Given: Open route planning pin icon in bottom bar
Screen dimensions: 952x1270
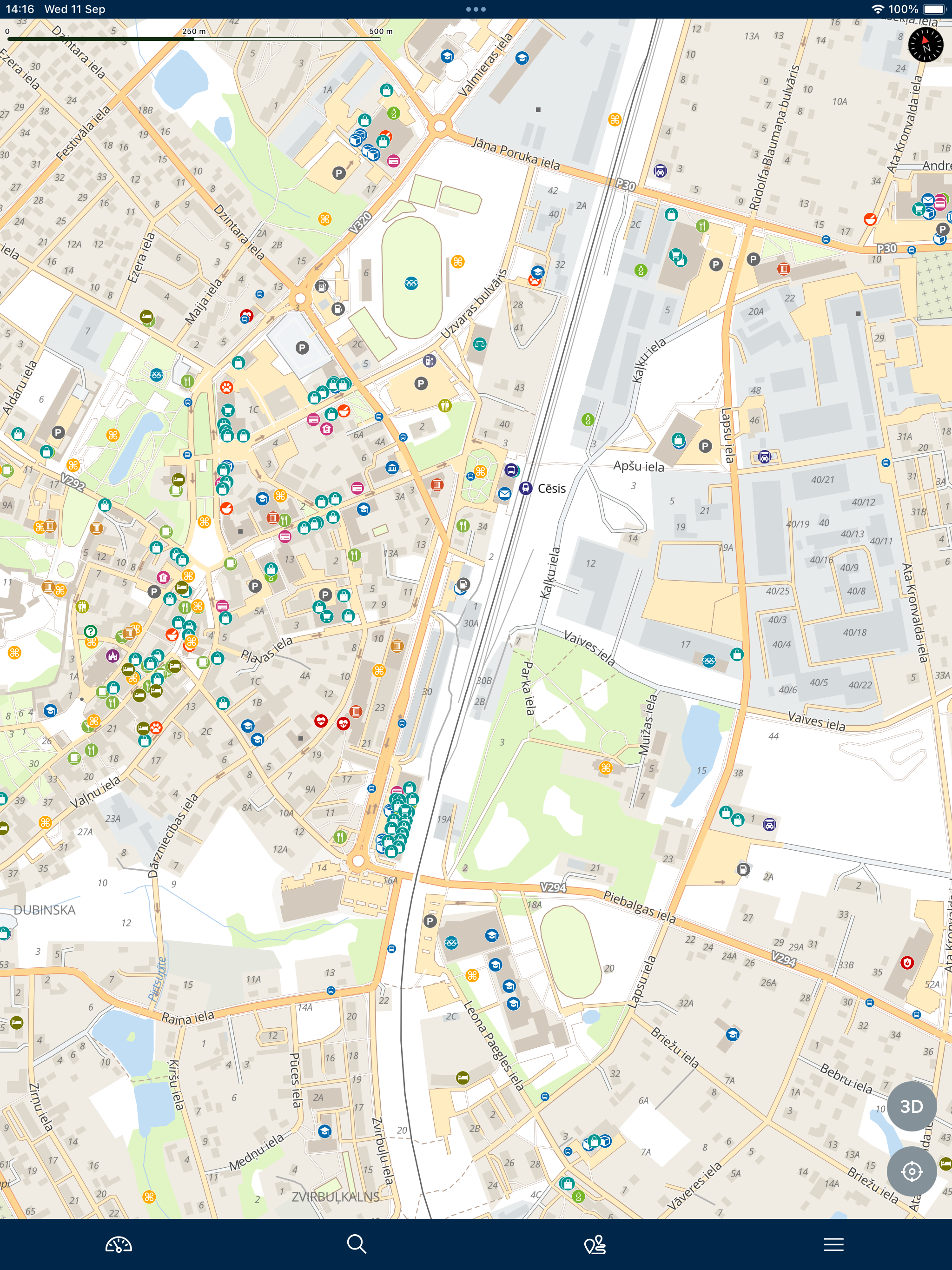Looking at the screenshot, I should click(x=595, y=1244).
